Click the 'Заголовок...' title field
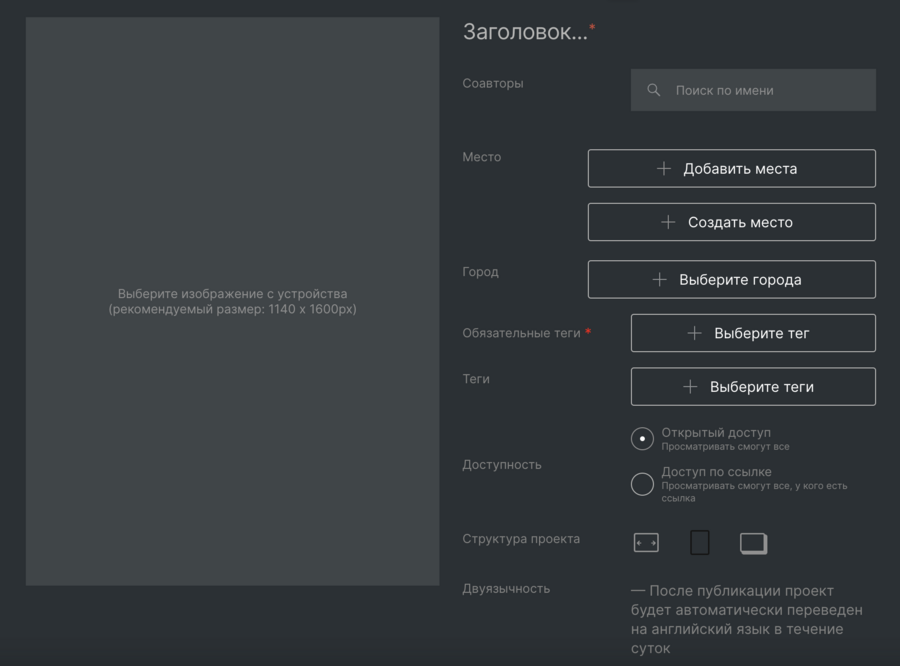The image size is (900, 666). (x=526, y=32)
